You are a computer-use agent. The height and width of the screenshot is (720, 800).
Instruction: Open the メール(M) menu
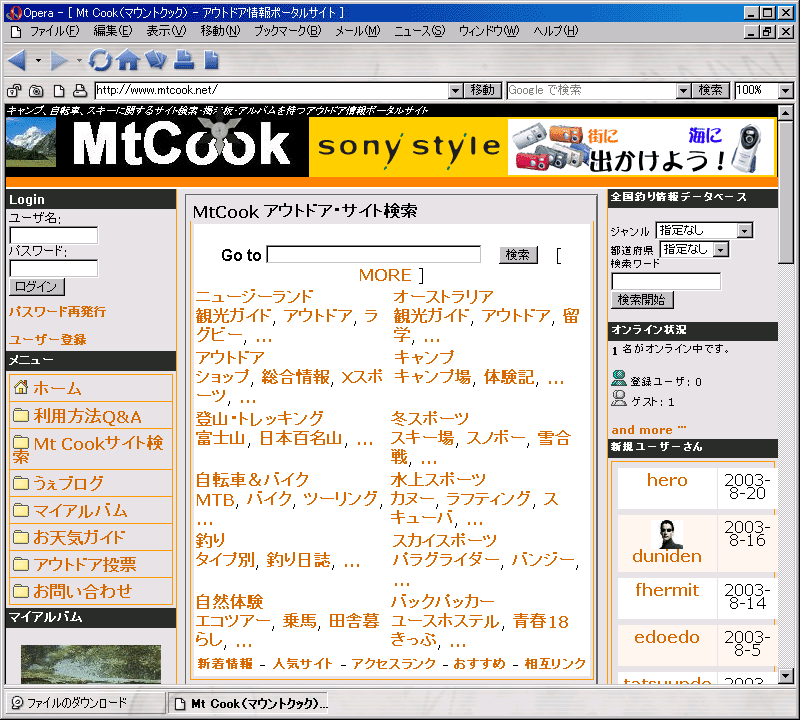[x=358, y=32]
